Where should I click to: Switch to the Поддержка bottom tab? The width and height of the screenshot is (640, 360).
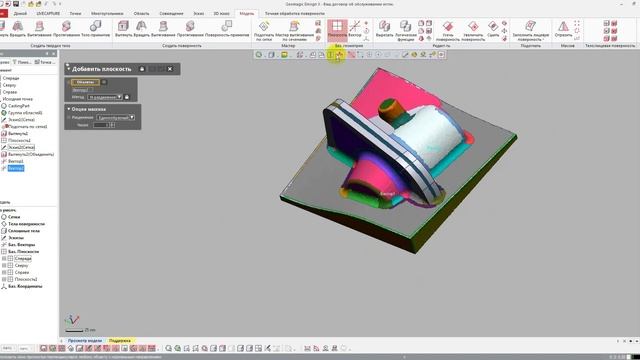tap(120, 340)
